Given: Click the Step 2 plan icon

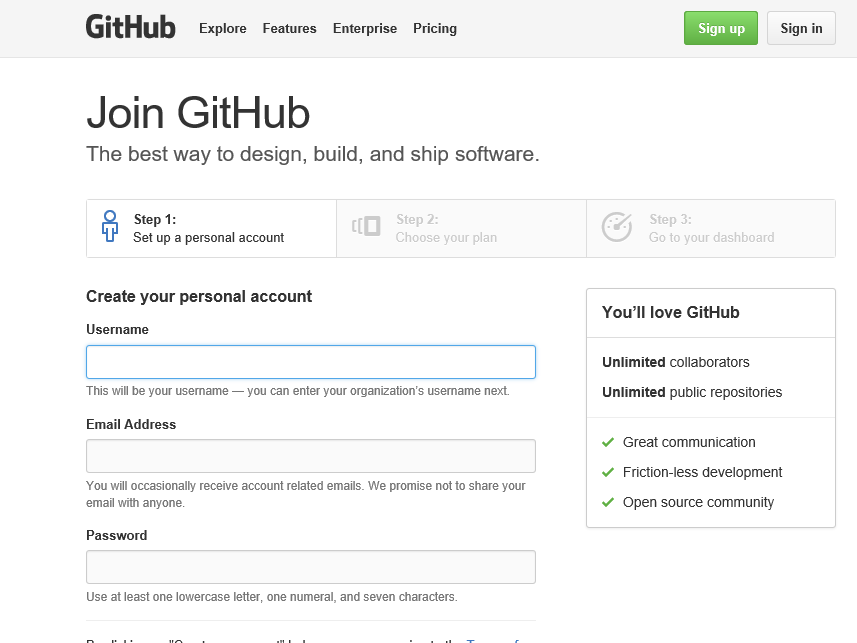Looking at the screenshot, I should (367, 226).
